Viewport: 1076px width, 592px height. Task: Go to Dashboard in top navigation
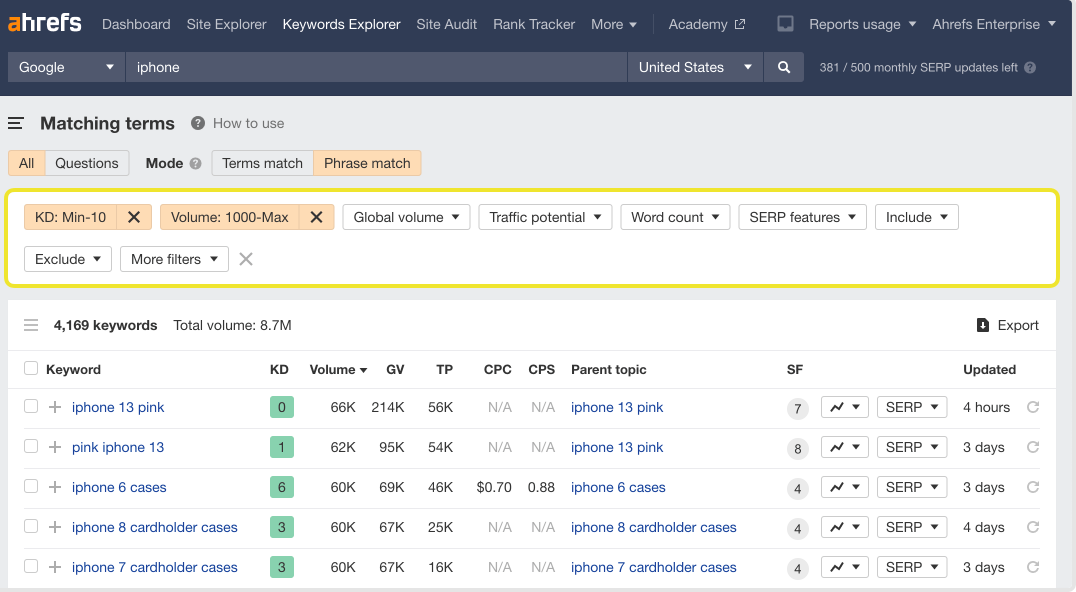pos(136,24)
